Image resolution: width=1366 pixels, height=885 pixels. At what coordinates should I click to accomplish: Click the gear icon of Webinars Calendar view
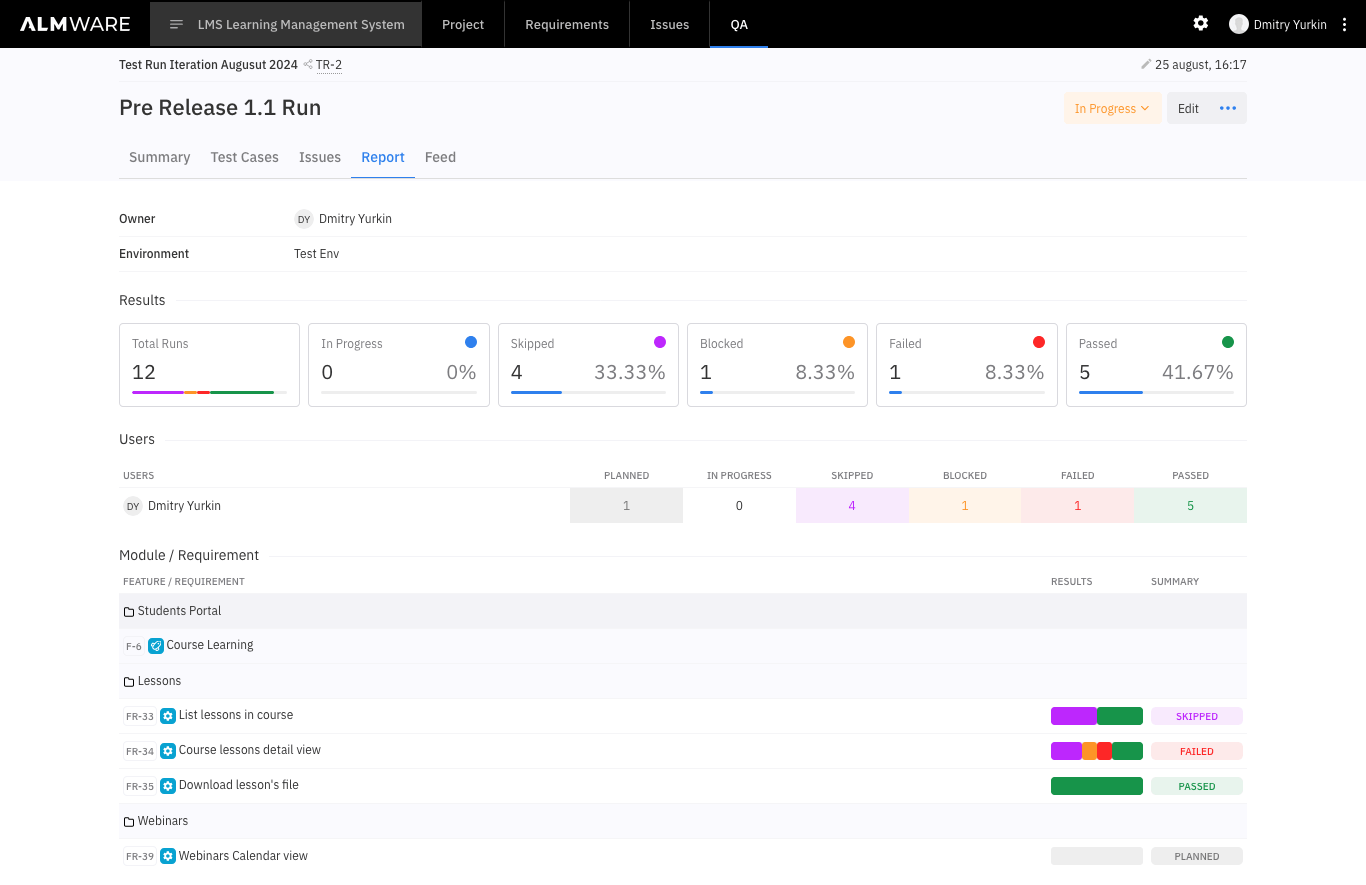(168, 856)
